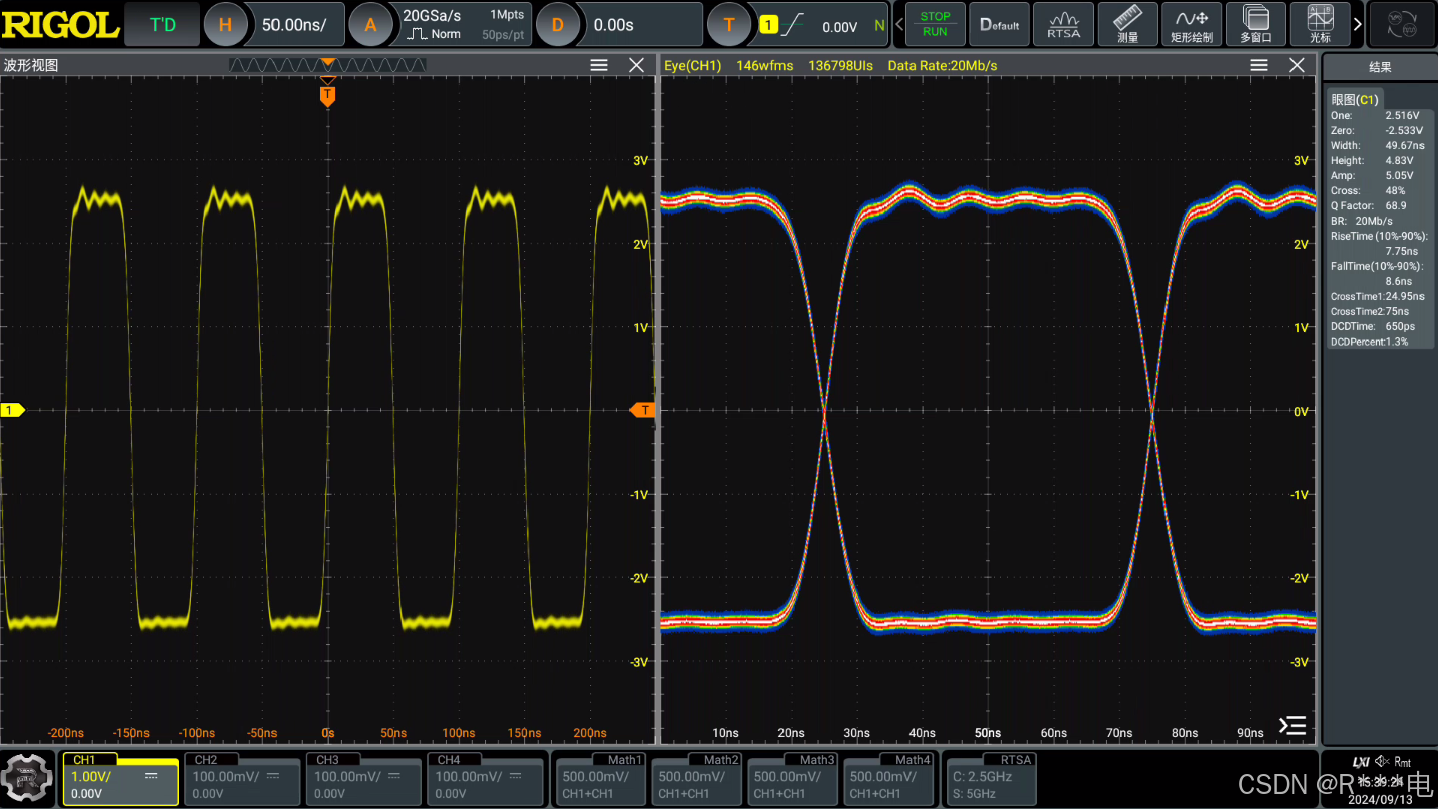
Task: Tap the orange trigger position T marker on top
Action: [x=327, y=95]
